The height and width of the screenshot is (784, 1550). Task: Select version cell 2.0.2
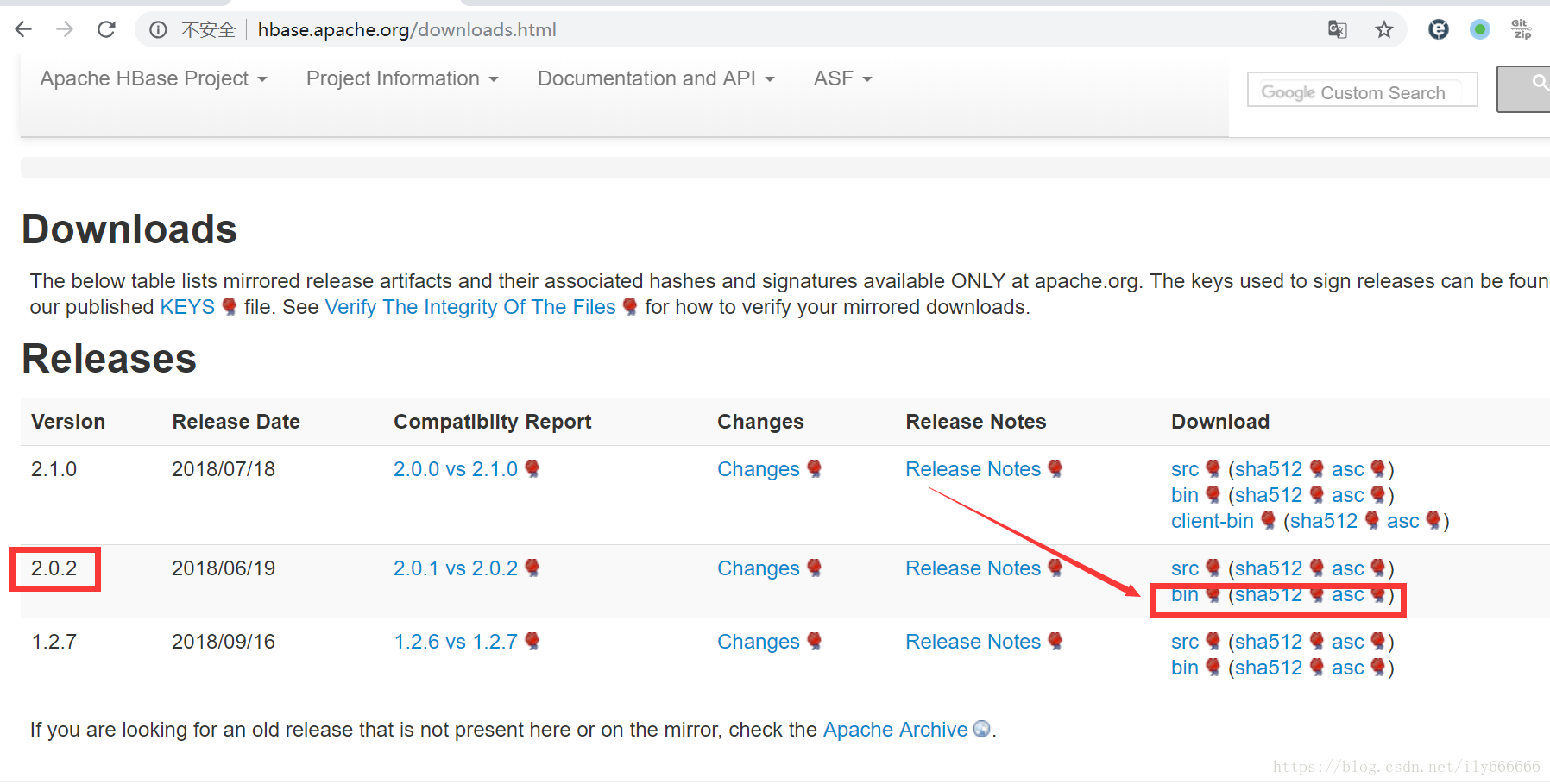pyautogui.click(x=54, y=568)
